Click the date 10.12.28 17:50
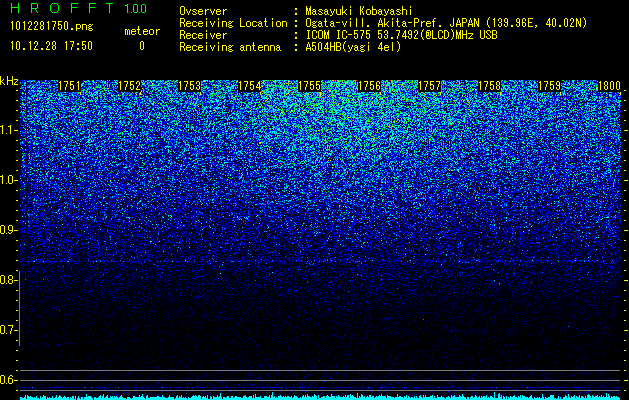The width and height of the screenshot is (629, 400). (x=51, y=46)
